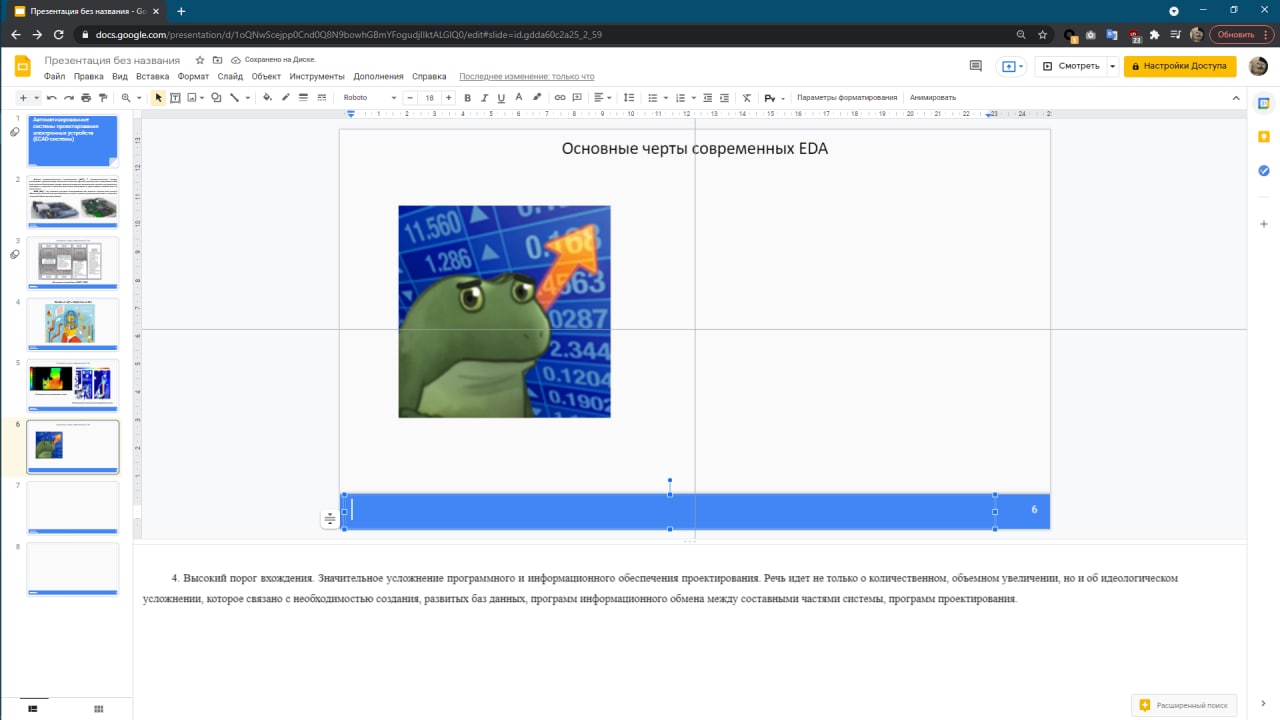Toggle Underline formatting
Image resolution: width=1280 pixels, height=720 pixels.
(x=501, y=98)
